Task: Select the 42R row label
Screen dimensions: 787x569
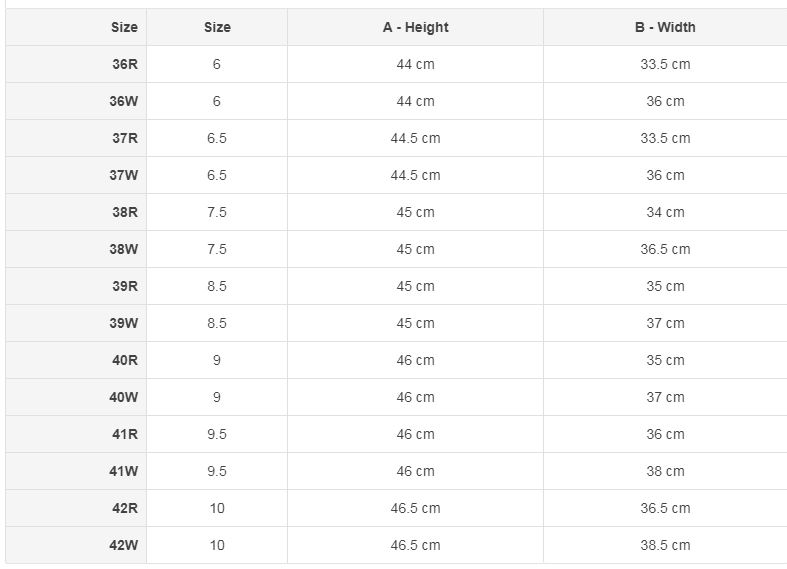Action: [x=125, y=508]
